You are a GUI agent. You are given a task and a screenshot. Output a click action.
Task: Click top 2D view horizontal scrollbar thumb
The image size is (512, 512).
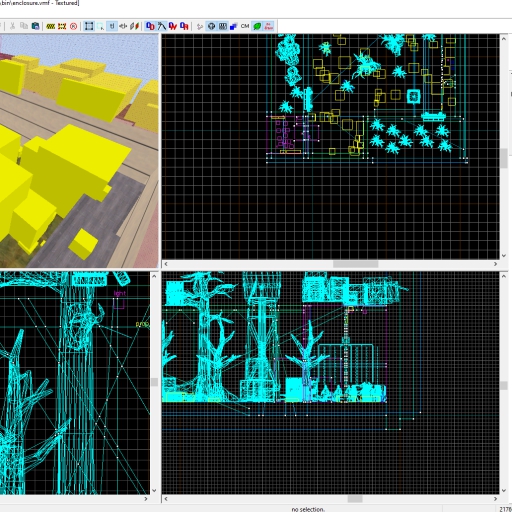point(356,264)
